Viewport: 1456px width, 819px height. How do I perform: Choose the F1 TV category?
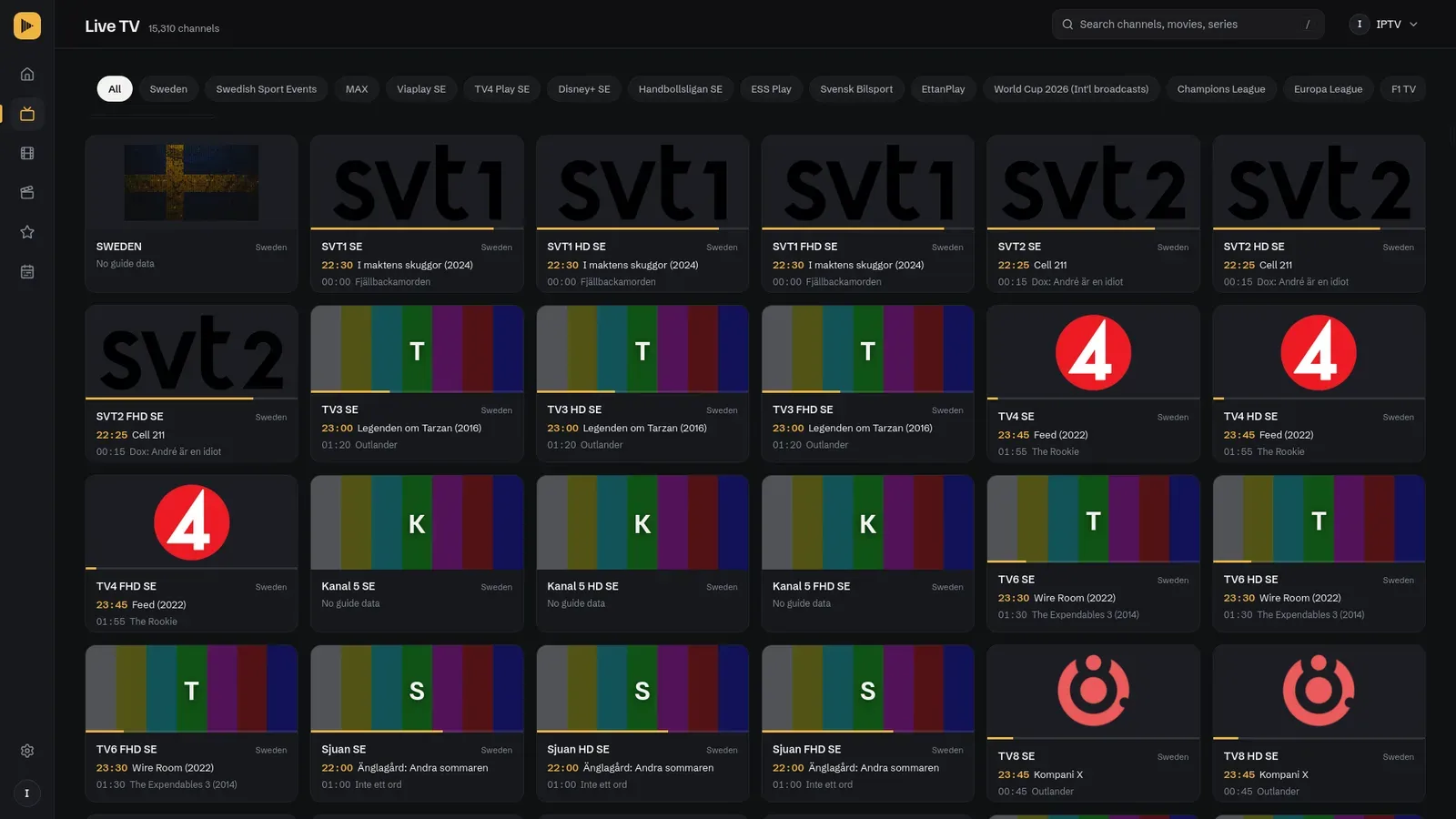coord(1403,89)
